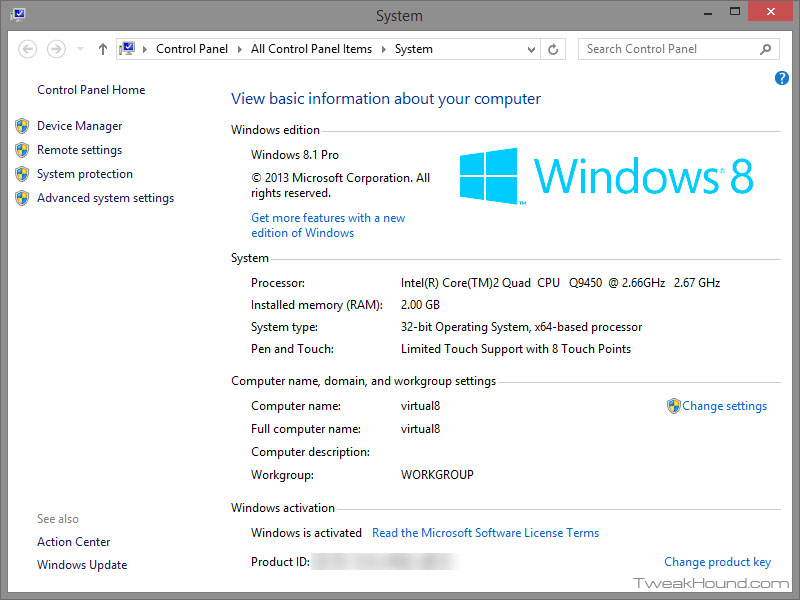Open Control Panel Home
This screenshot has height=600, width=800.
pos(91,90)
